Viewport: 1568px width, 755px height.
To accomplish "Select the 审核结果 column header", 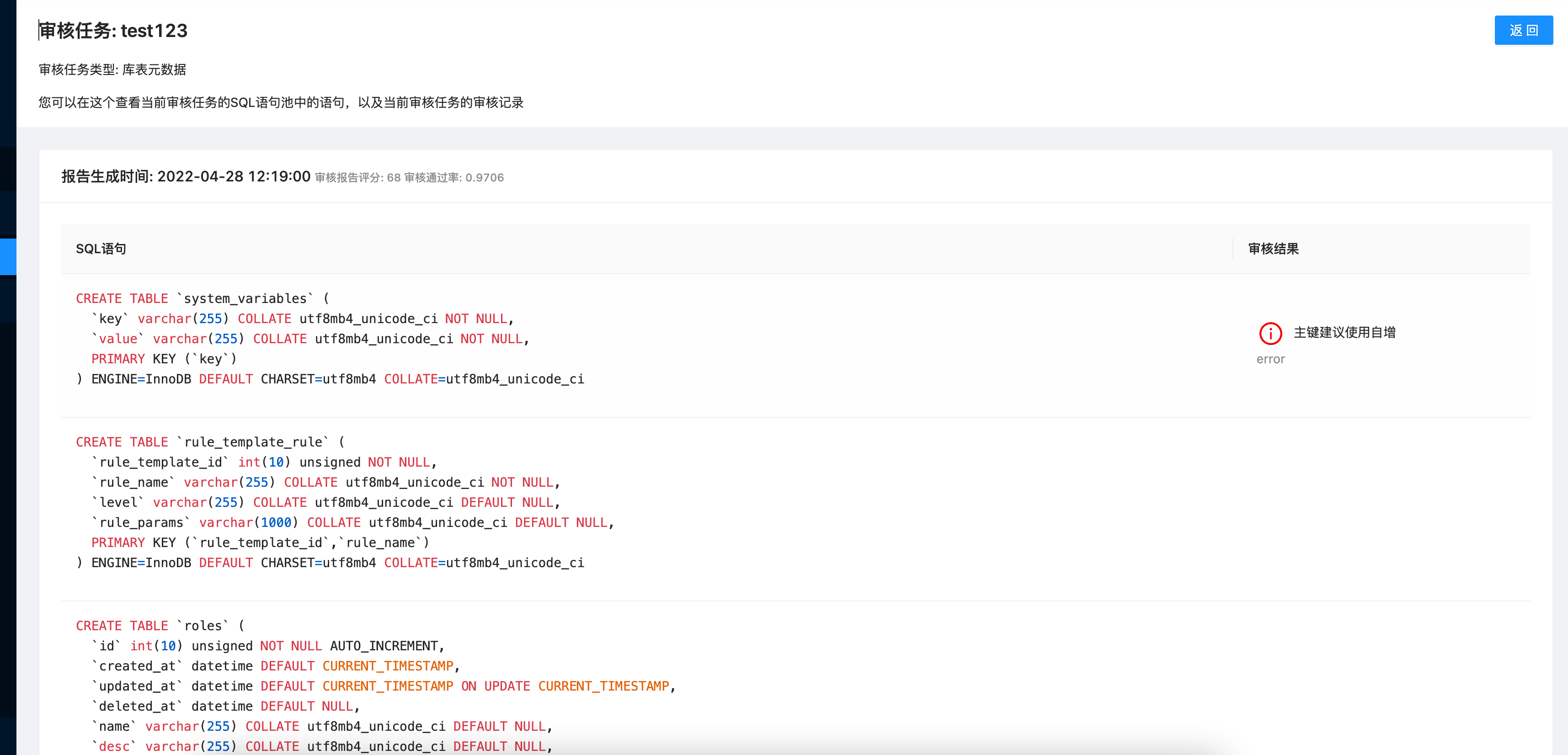I will (x=1273, y=248).
